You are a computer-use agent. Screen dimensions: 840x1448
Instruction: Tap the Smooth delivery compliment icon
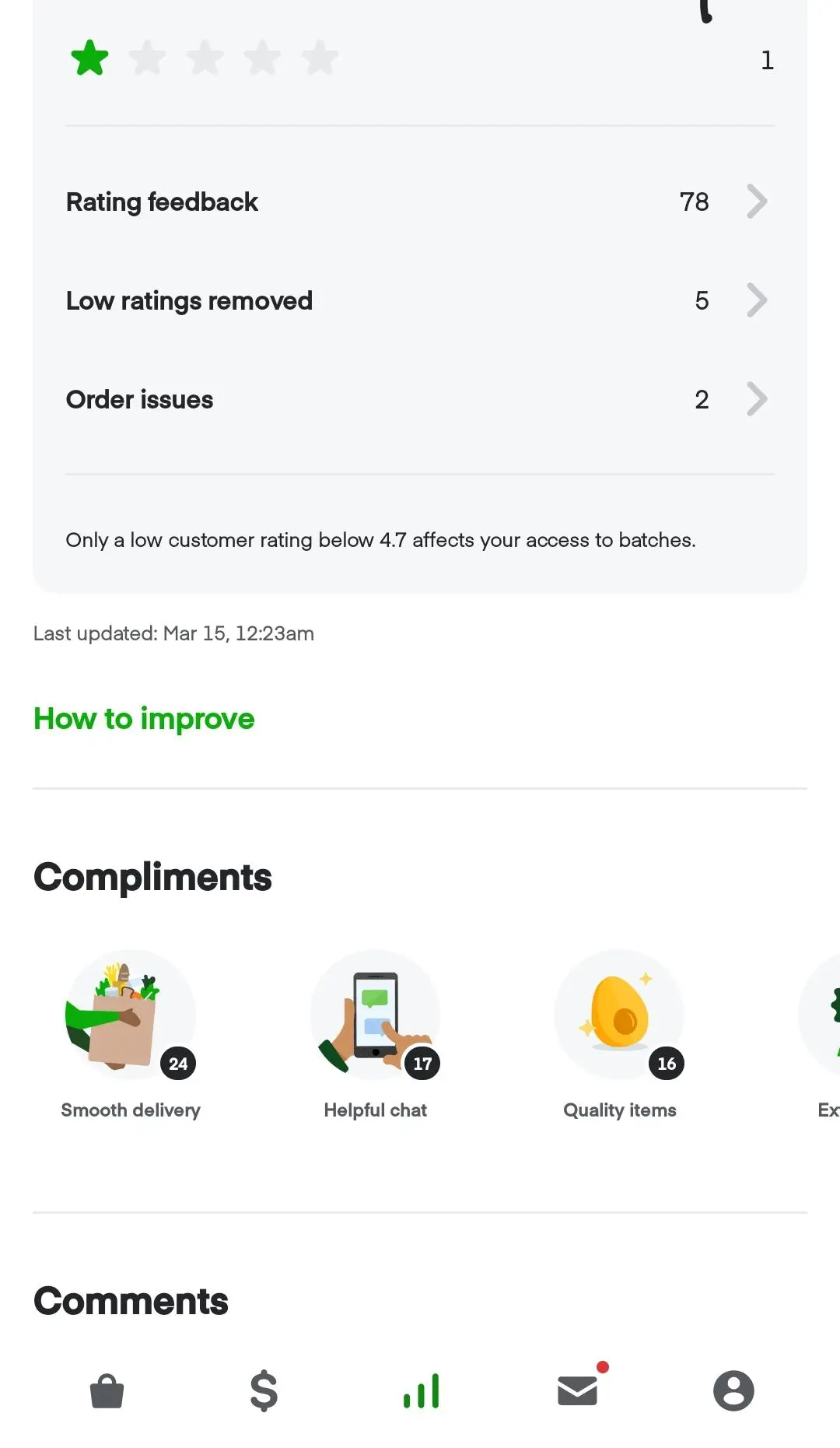pyautogui.click(x=131, y=1015)
